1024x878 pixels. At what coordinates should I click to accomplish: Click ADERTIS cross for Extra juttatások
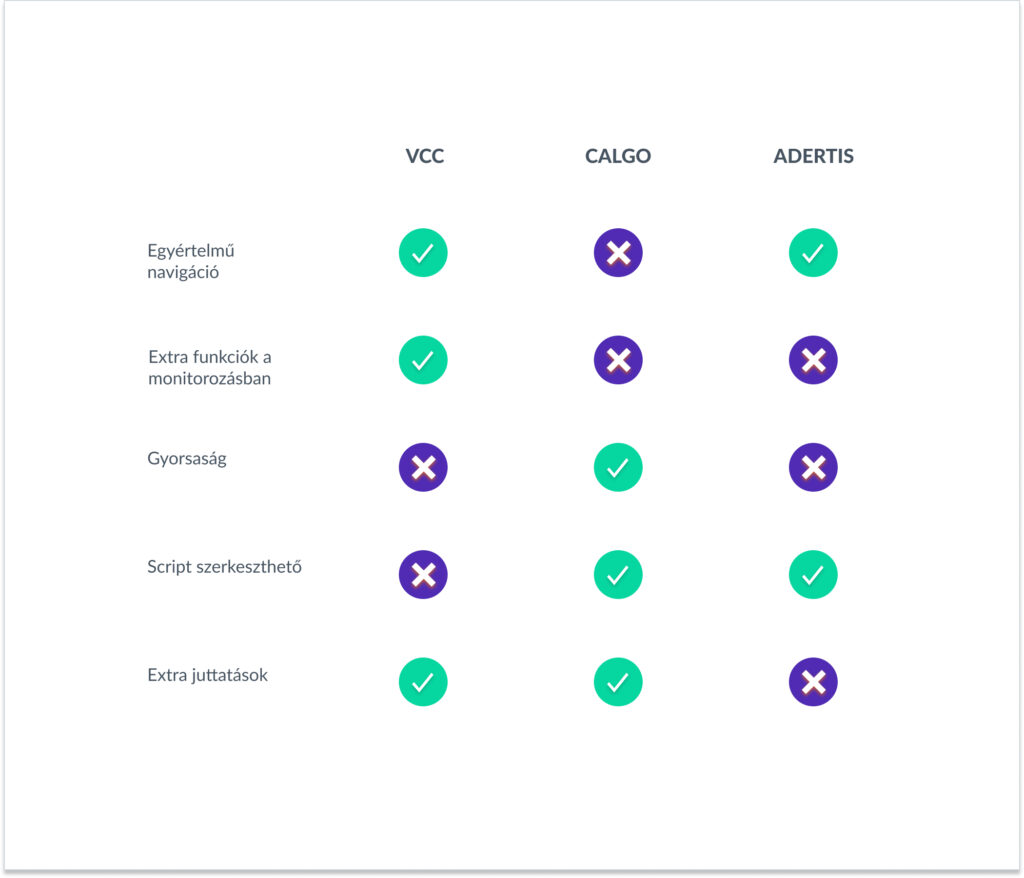point(813,682)
